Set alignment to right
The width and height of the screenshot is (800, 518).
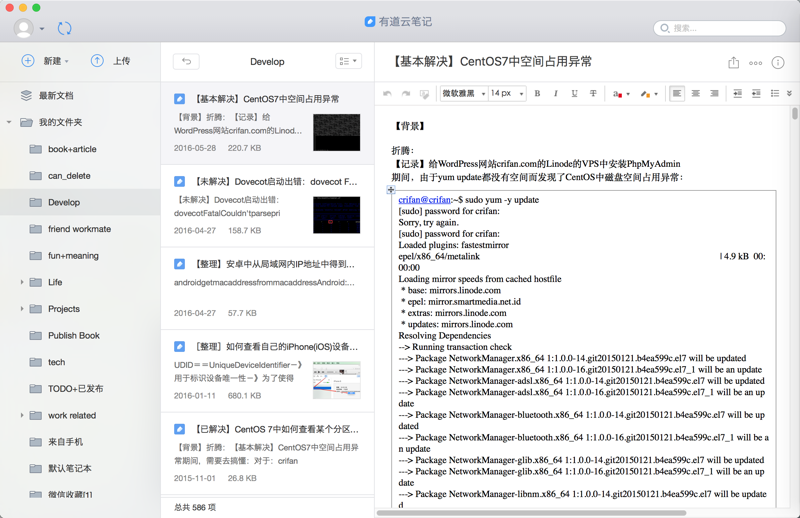coord(714,93)
